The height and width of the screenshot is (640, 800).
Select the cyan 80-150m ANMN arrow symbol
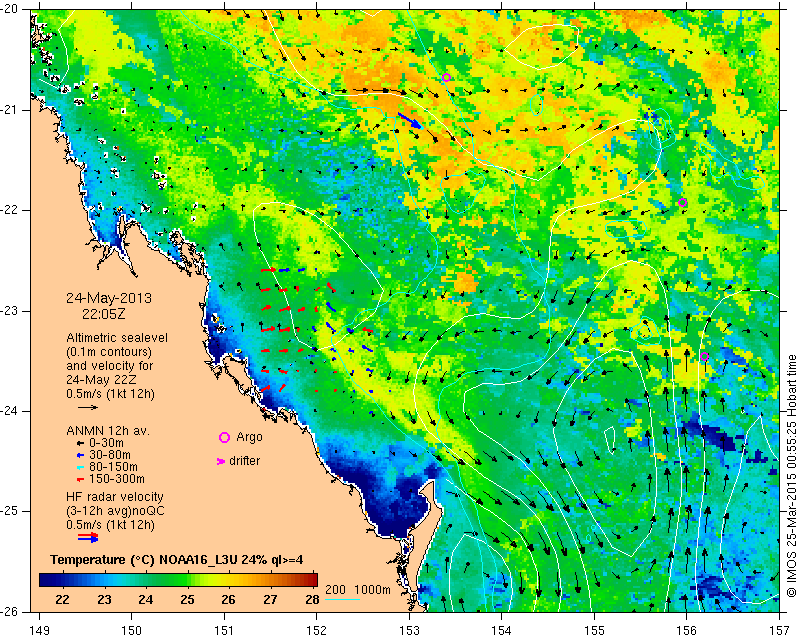click(x=80, y=467)
